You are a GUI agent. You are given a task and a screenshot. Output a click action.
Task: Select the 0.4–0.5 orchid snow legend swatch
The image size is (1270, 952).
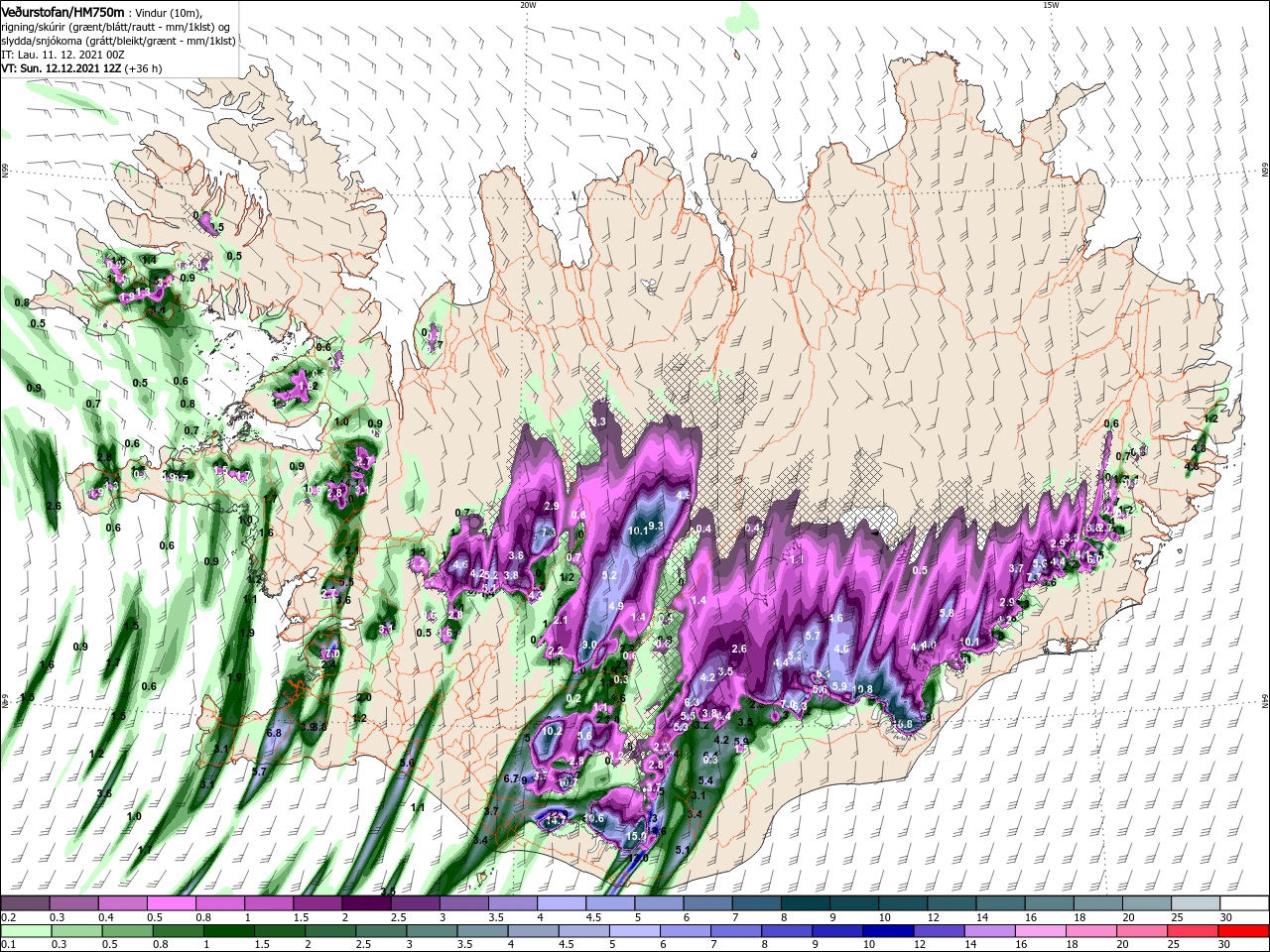pyautogui.click(x=122, y=903)
